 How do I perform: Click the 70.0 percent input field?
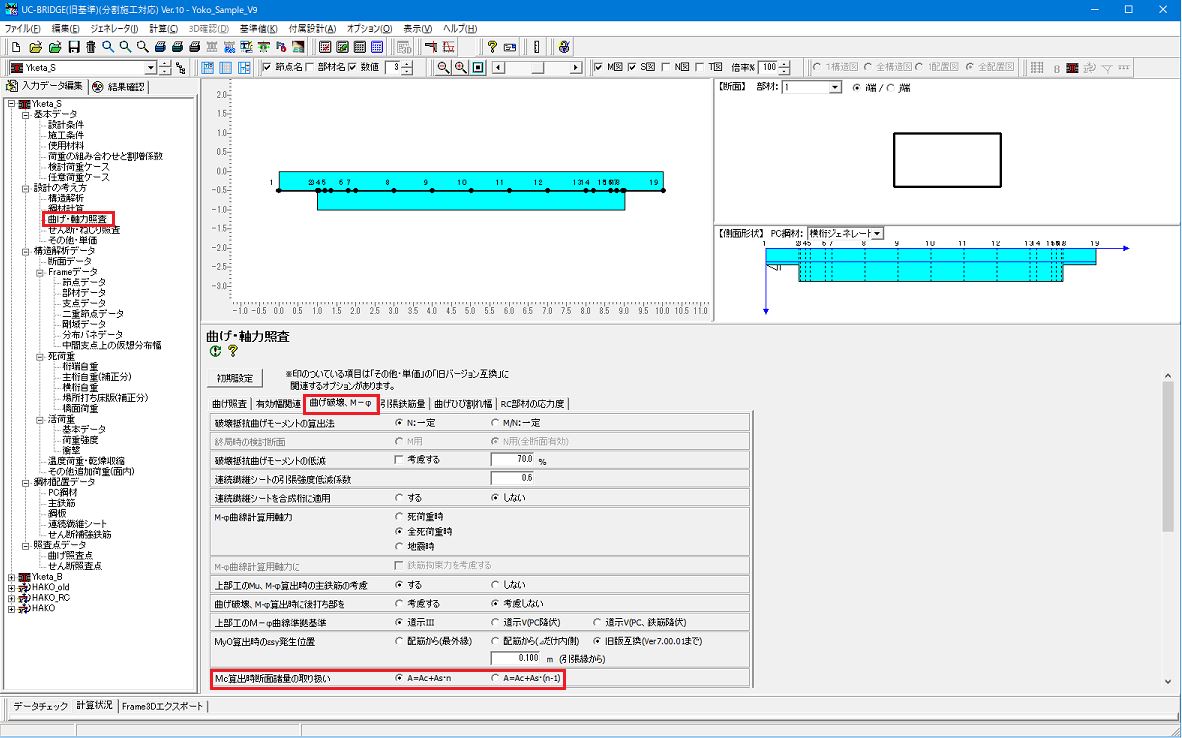pos(513,459)
